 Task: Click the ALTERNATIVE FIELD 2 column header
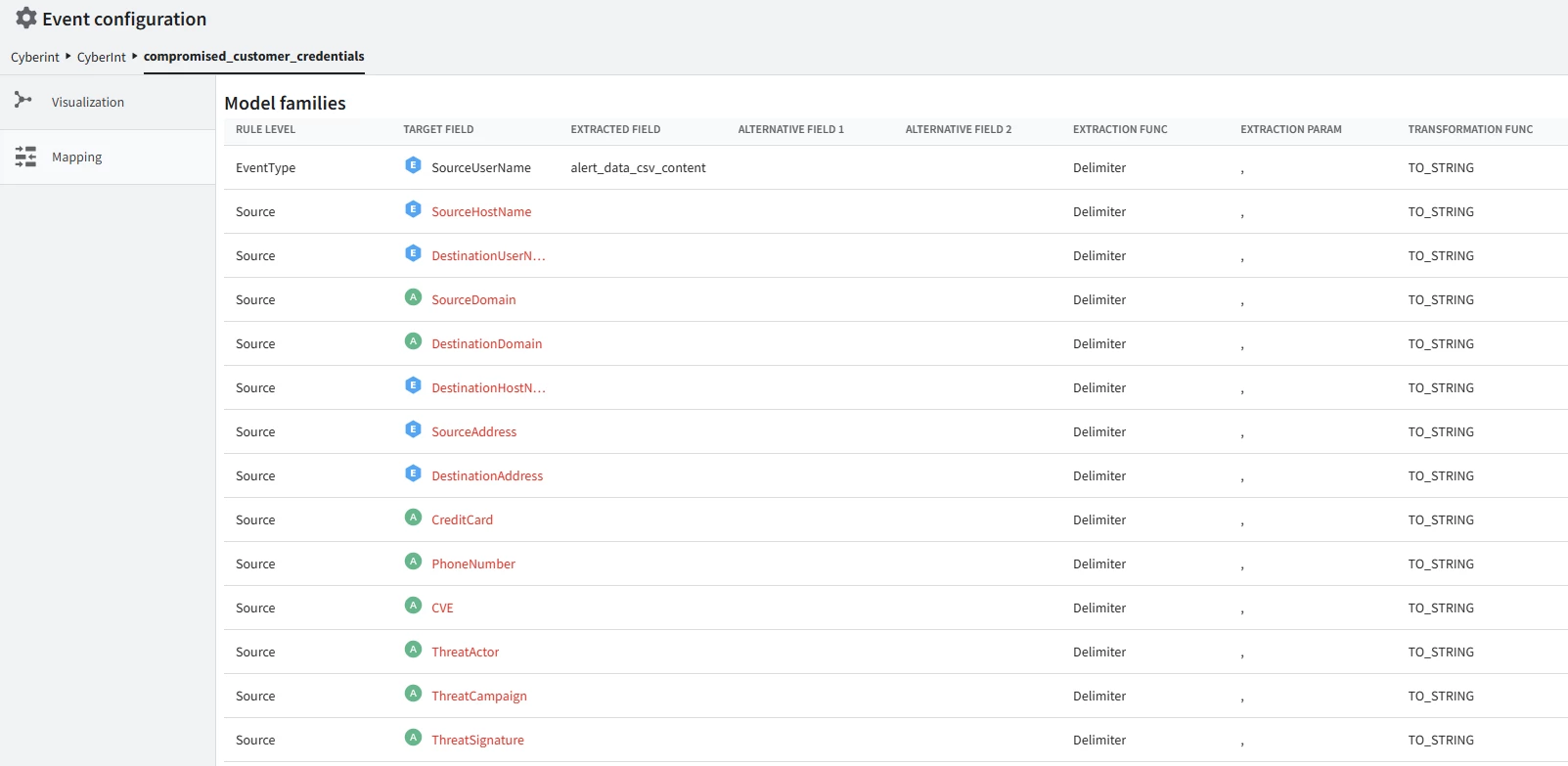coord(959,129)
